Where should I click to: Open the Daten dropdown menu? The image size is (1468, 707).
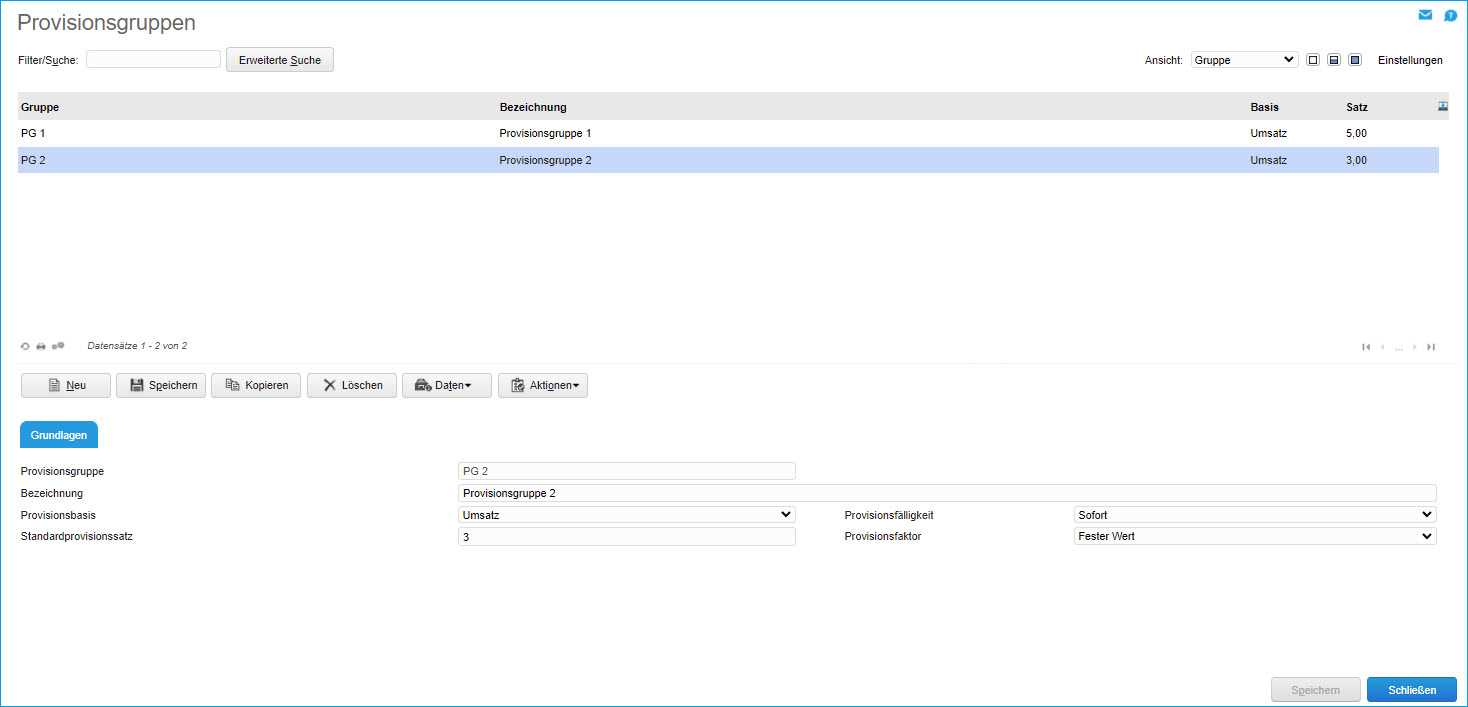click(x=447, y=385)
